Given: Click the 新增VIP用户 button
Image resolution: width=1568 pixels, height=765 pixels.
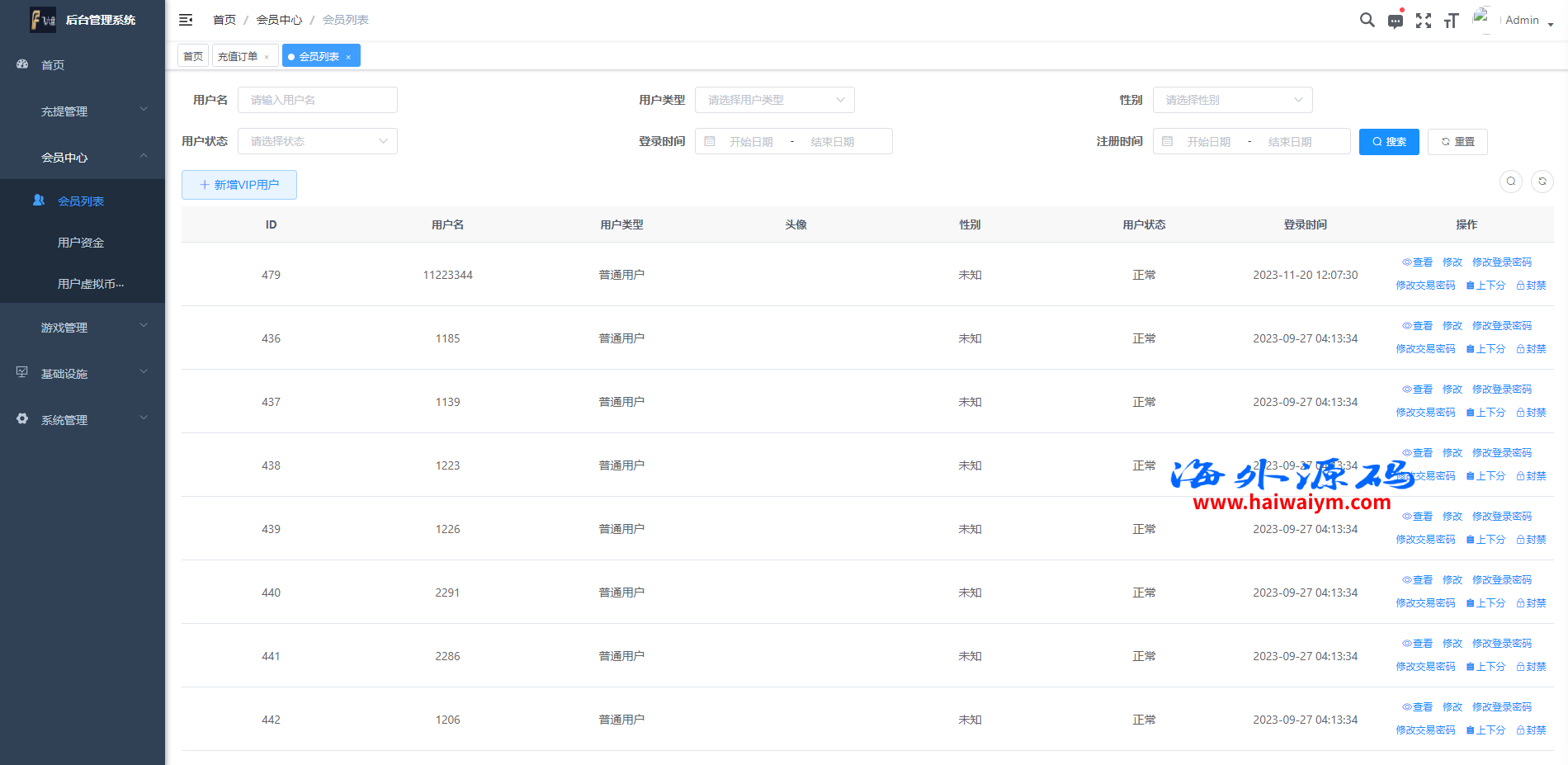Looking at the screenshot, I should click(x=239, y=185).
